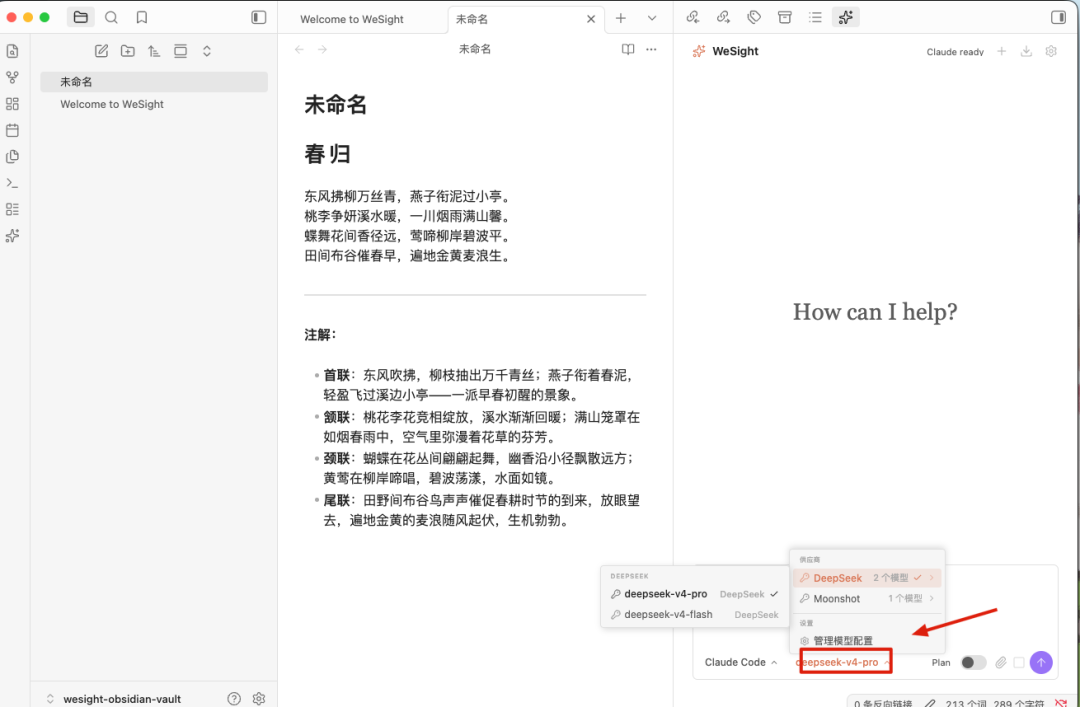
Task: Create a new folder icon
Action: pyautogui.click(x=127, y=51)
